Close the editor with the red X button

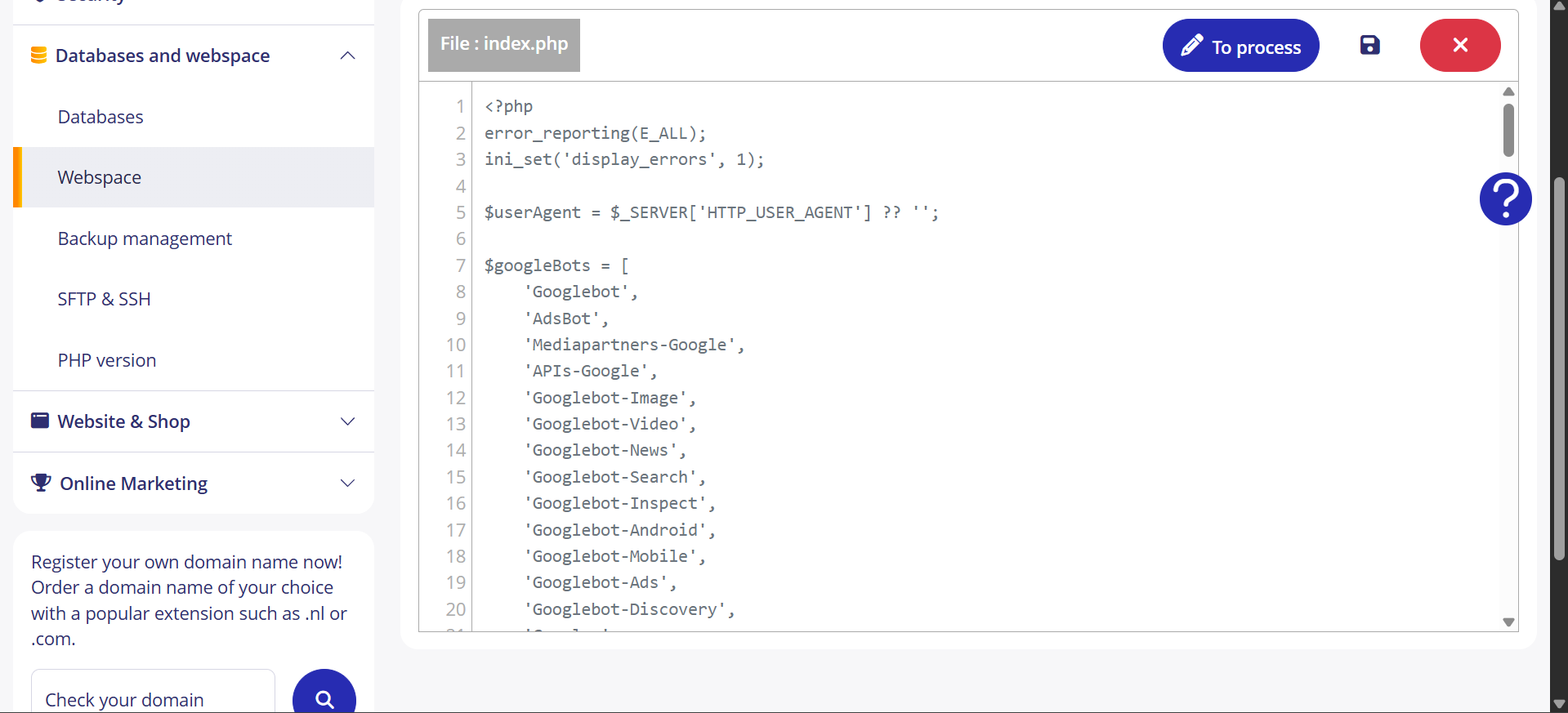point(1459,45)
